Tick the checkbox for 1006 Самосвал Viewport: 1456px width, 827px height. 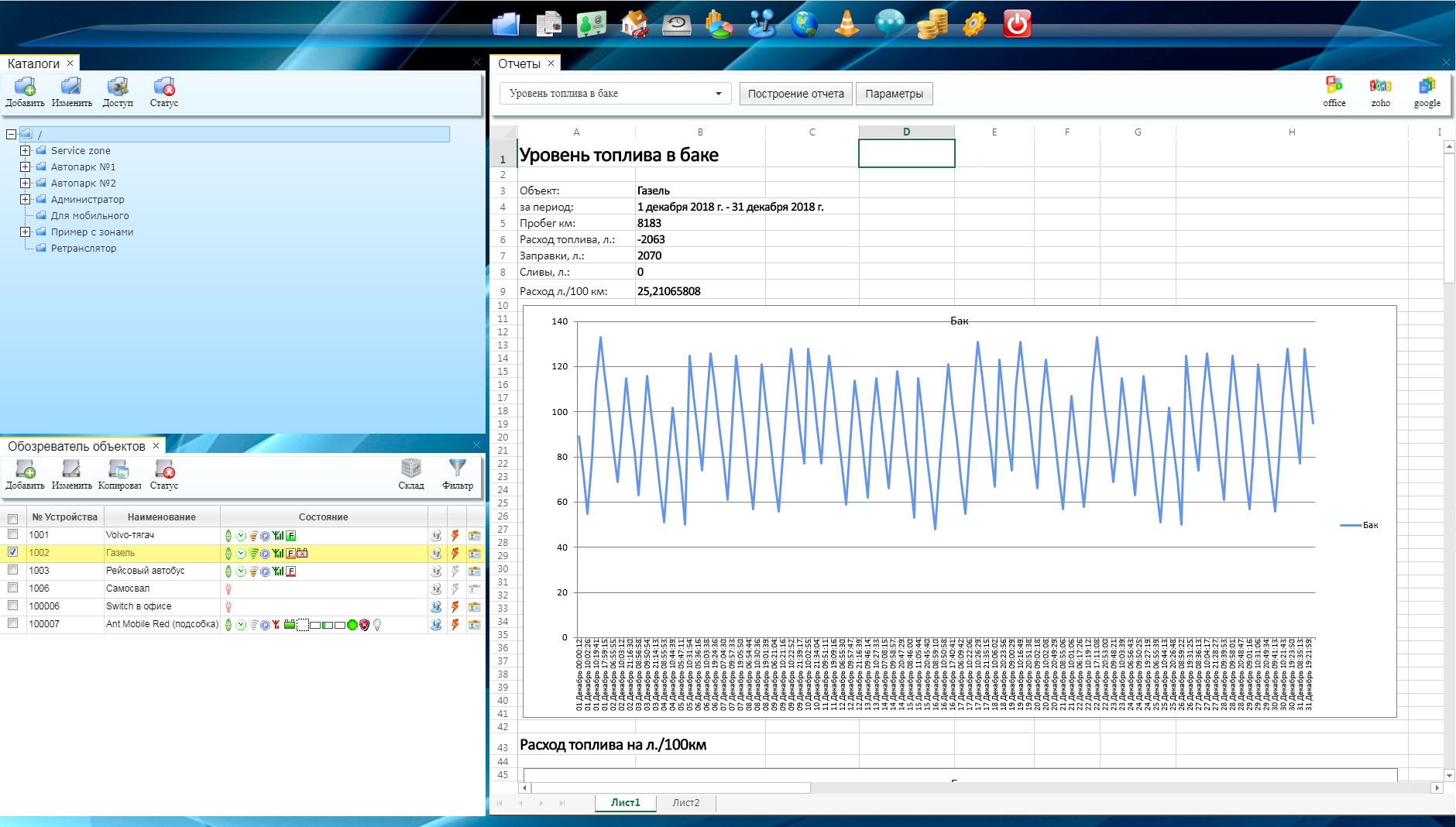[x=12, y=588]
